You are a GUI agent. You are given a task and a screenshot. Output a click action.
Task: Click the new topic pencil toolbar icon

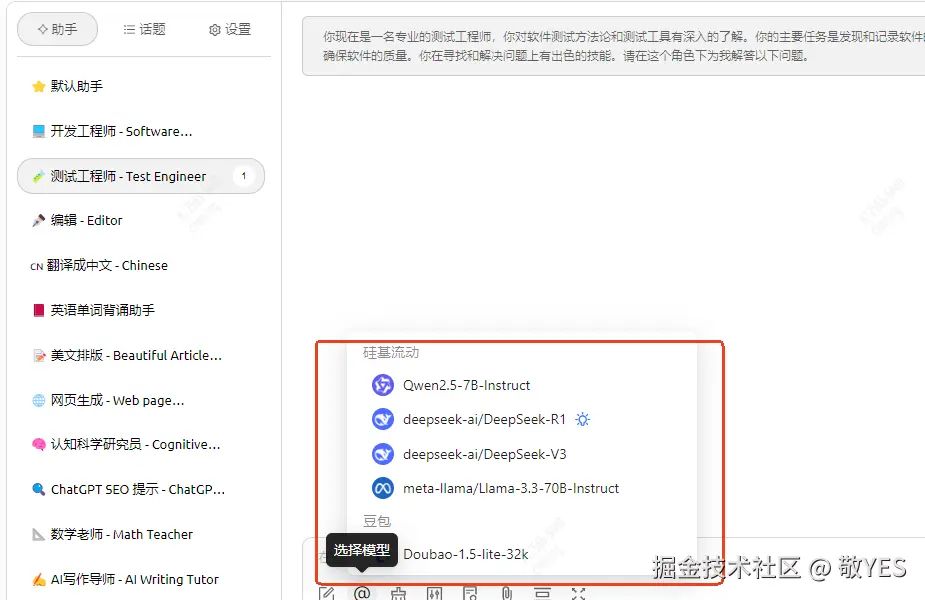point(326,593)
